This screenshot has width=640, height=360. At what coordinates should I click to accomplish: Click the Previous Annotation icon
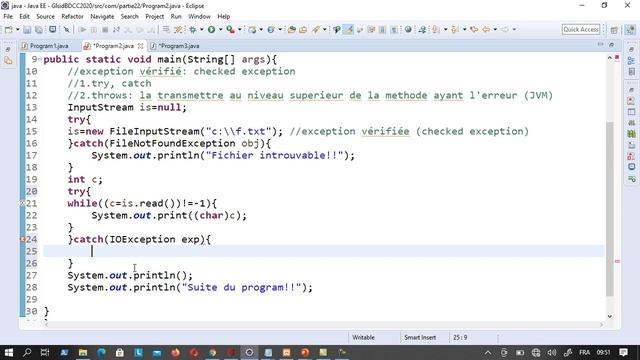455,29
